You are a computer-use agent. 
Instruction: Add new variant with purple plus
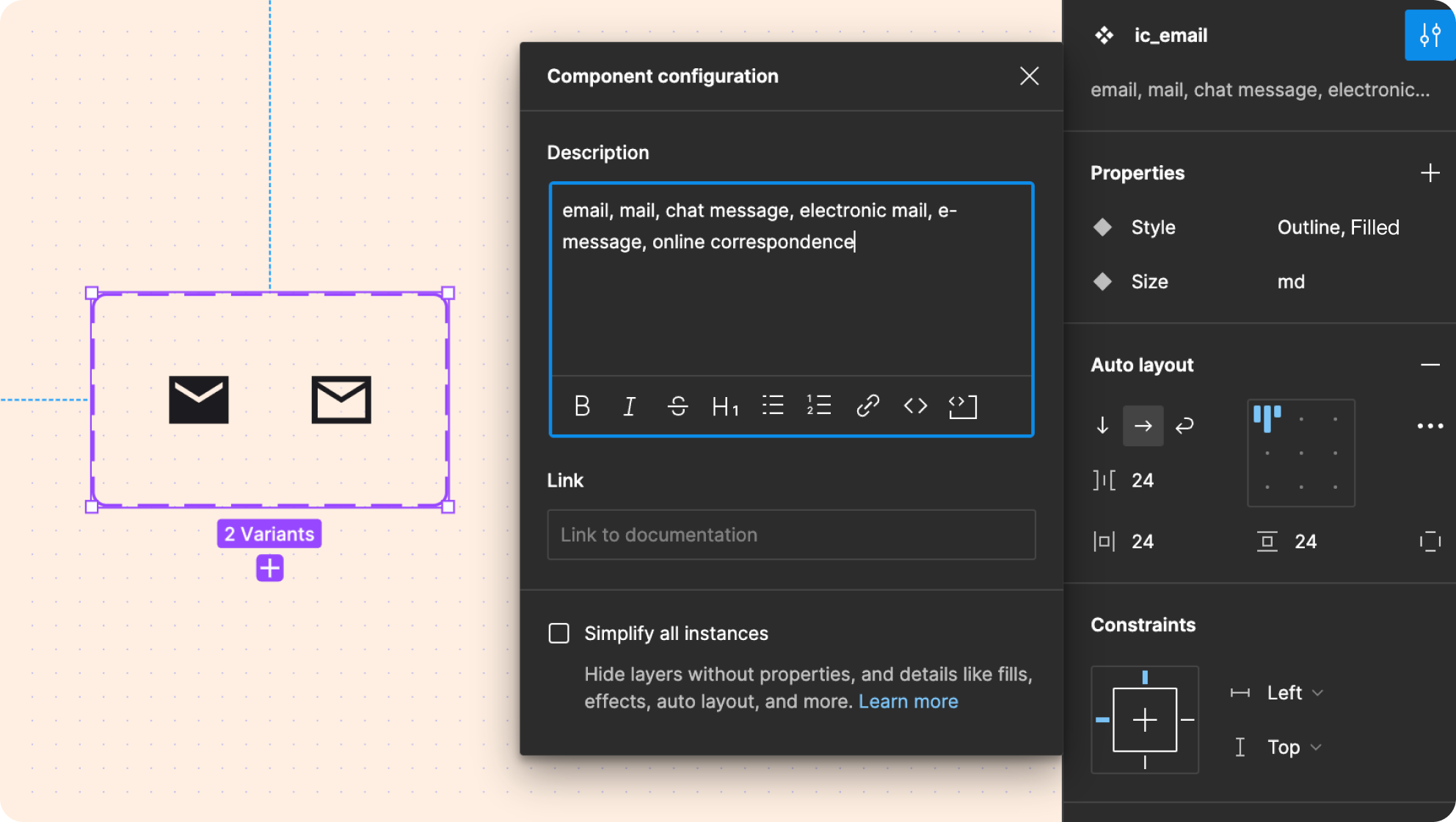coord(269,568)
